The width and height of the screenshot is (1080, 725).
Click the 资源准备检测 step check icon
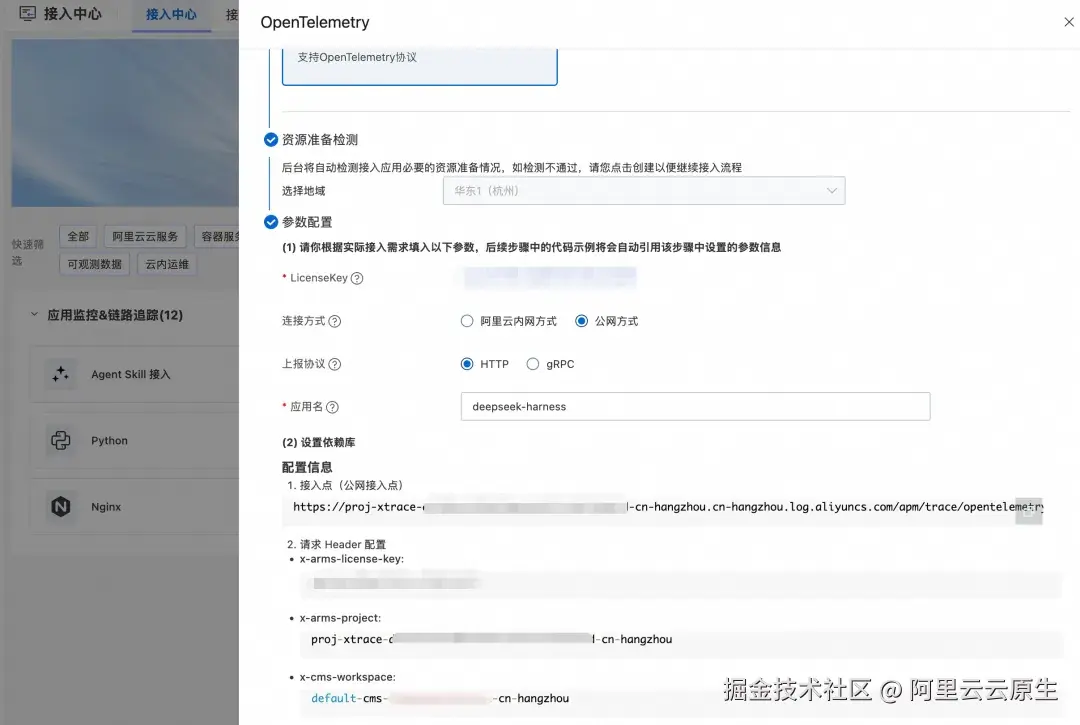point(271,140)
